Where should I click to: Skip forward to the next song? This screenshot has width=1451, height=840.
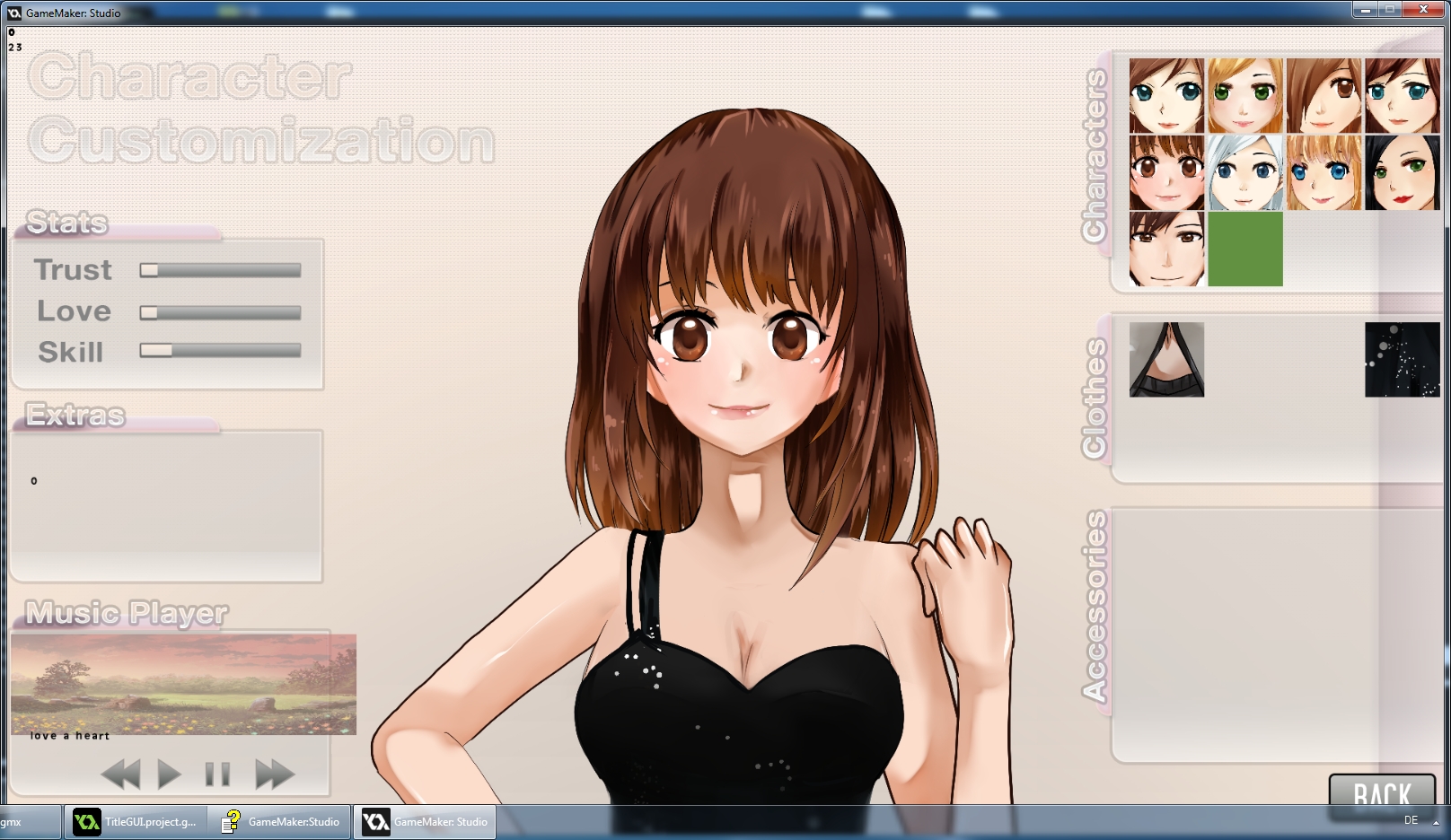coord(275,774)
